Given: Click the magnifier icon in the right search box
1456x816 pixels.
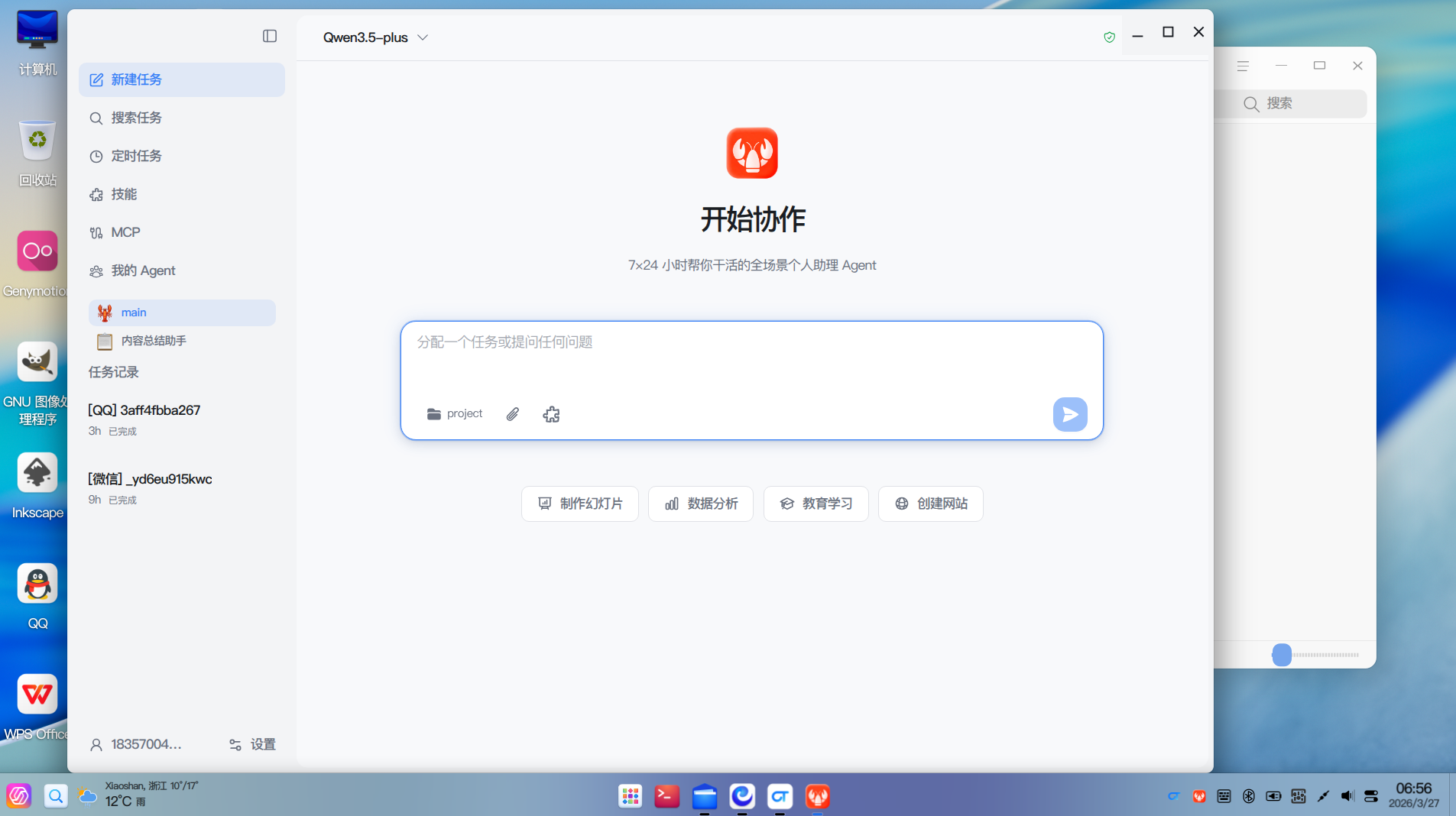Looking at the screenshot, I should (x=1251, y=103).
